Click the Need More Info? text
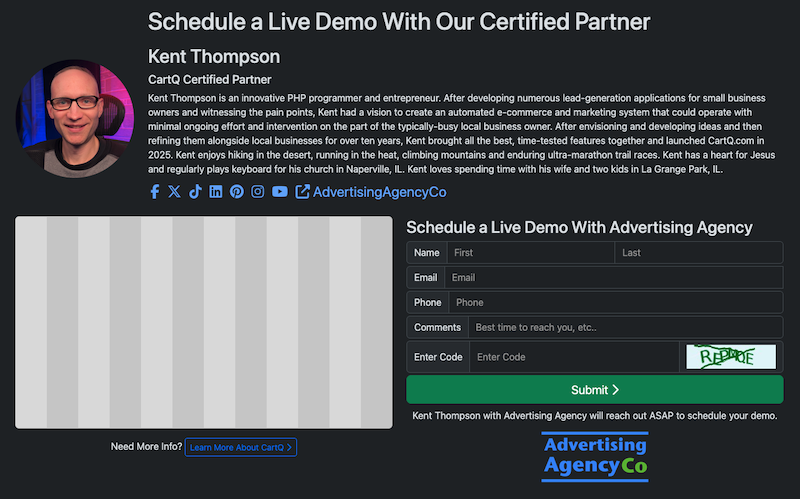Screen dimensions: 800x499 click(x=146, y=446)
